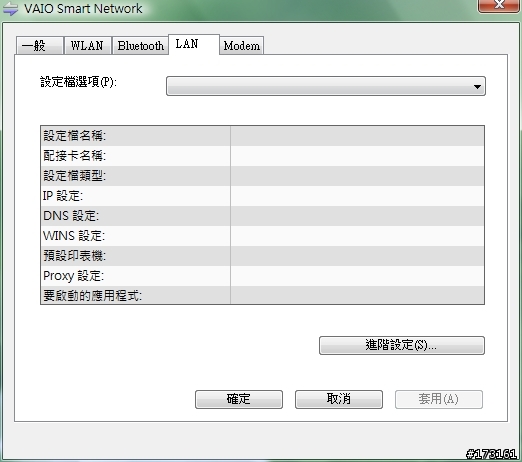Switch to the 一般 tab

(40, 46)
